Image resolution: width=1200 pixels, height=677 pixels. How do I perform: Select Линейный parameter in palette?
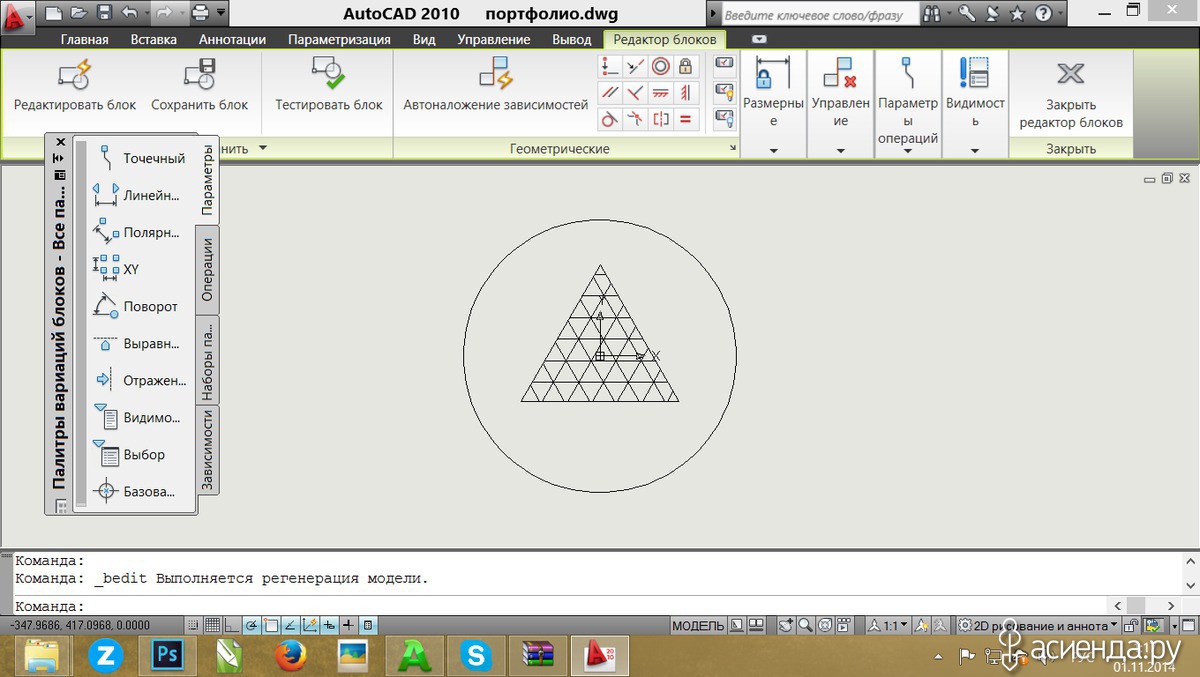point(140,195)
